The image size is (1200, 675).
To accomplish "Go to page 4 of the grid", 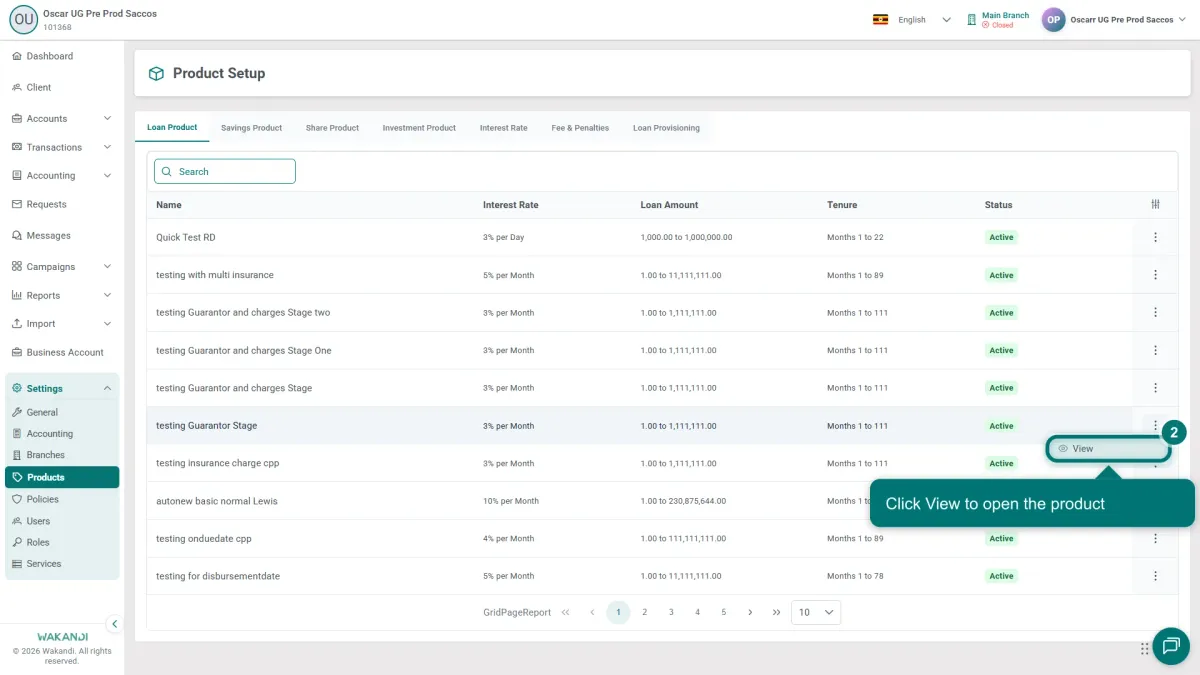I will coord(697,612).
